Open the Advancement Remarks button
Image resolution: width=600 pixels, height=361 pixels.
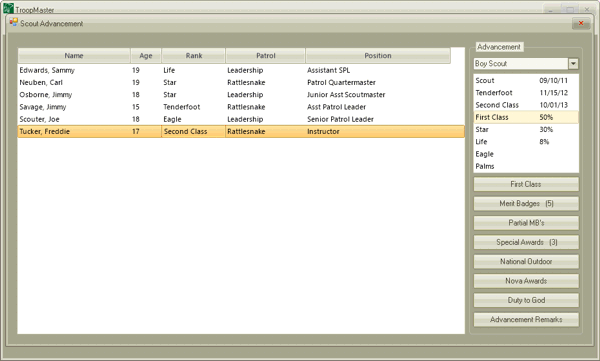(x=526, y=320)
